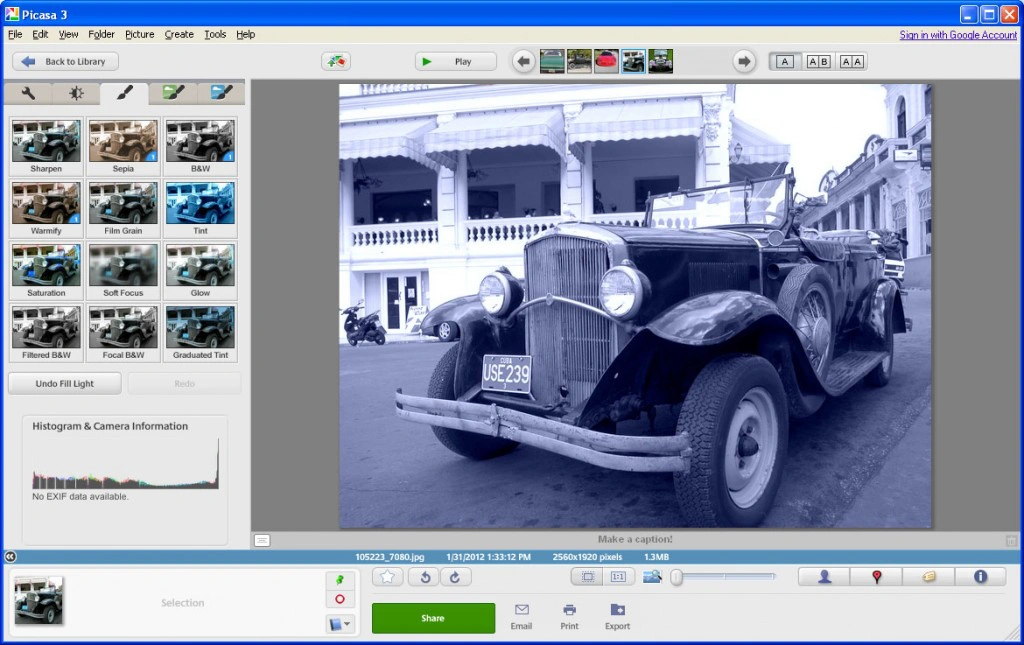Click the Back to Library button
1024x645 pixels.
click(65, 61)
